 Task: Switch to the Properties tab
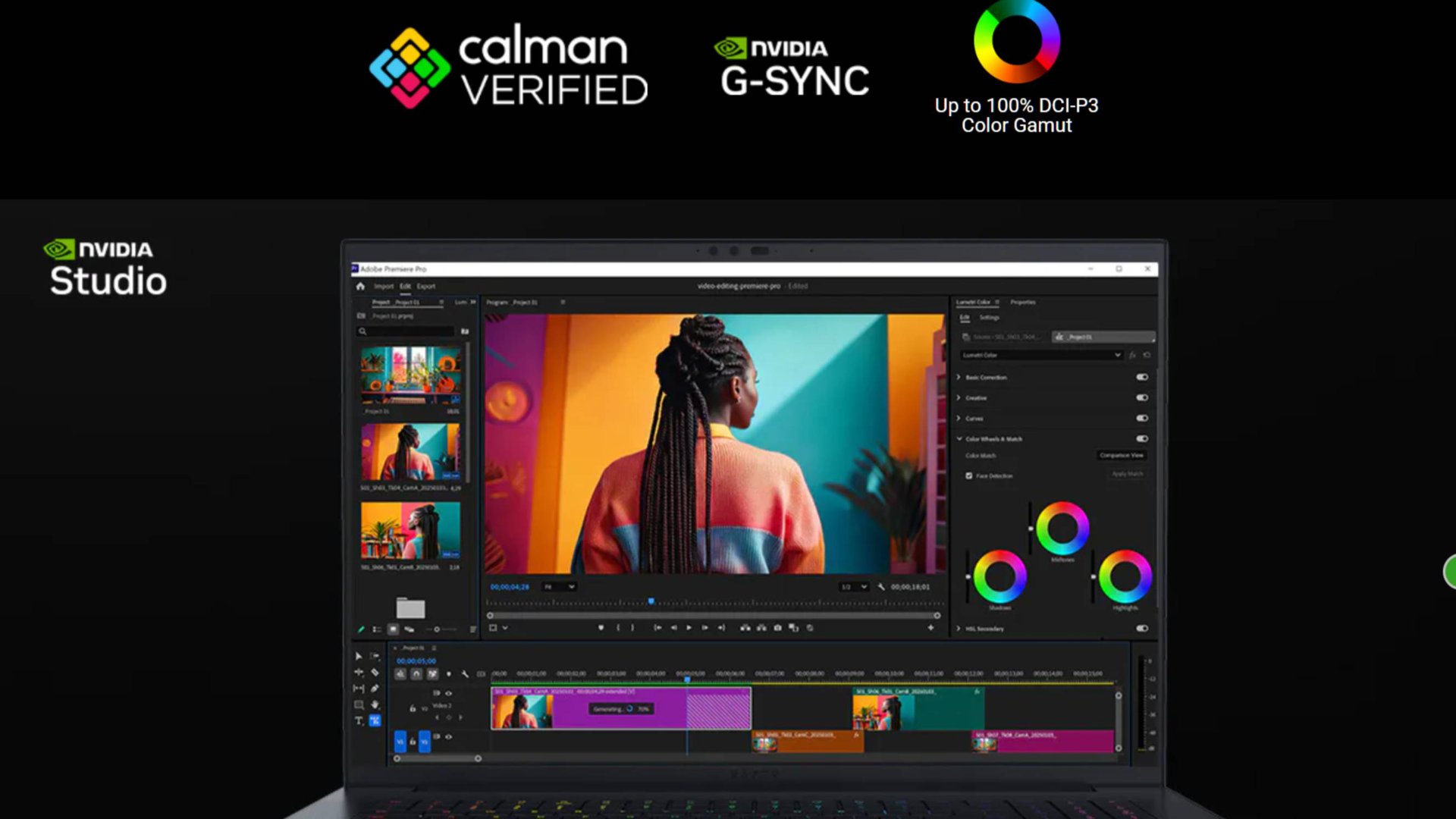pyautogui.click(x=1022, y=302)
